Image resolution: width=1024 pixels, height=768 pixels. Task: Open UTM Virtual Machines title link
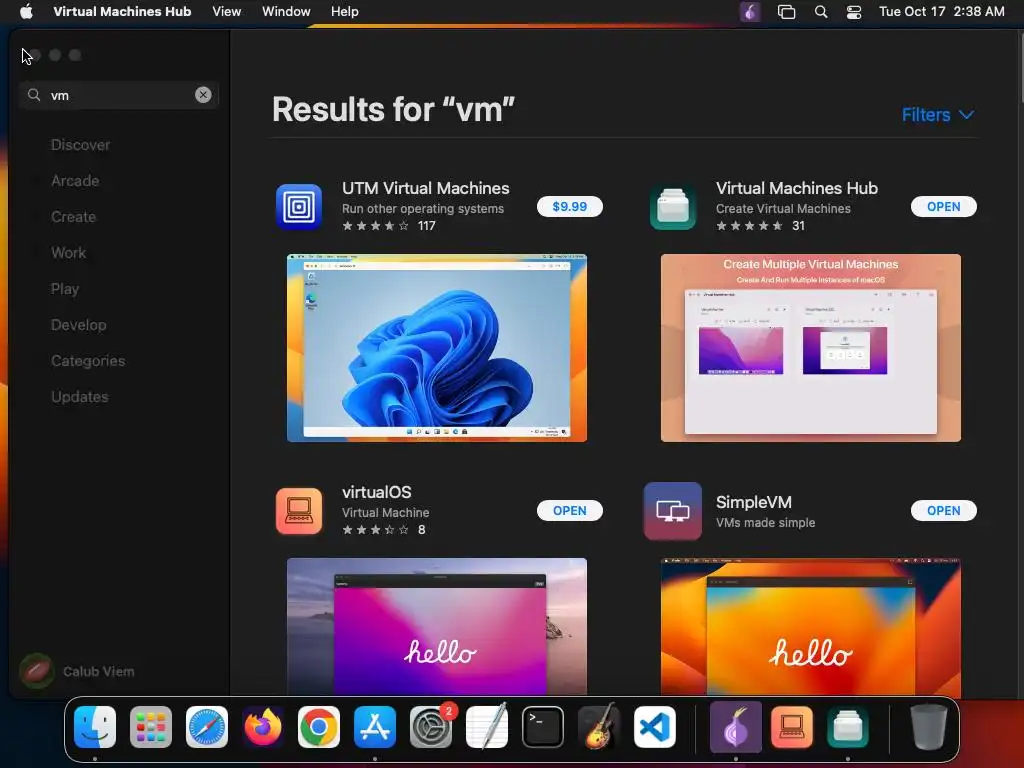tap(425, 188)
